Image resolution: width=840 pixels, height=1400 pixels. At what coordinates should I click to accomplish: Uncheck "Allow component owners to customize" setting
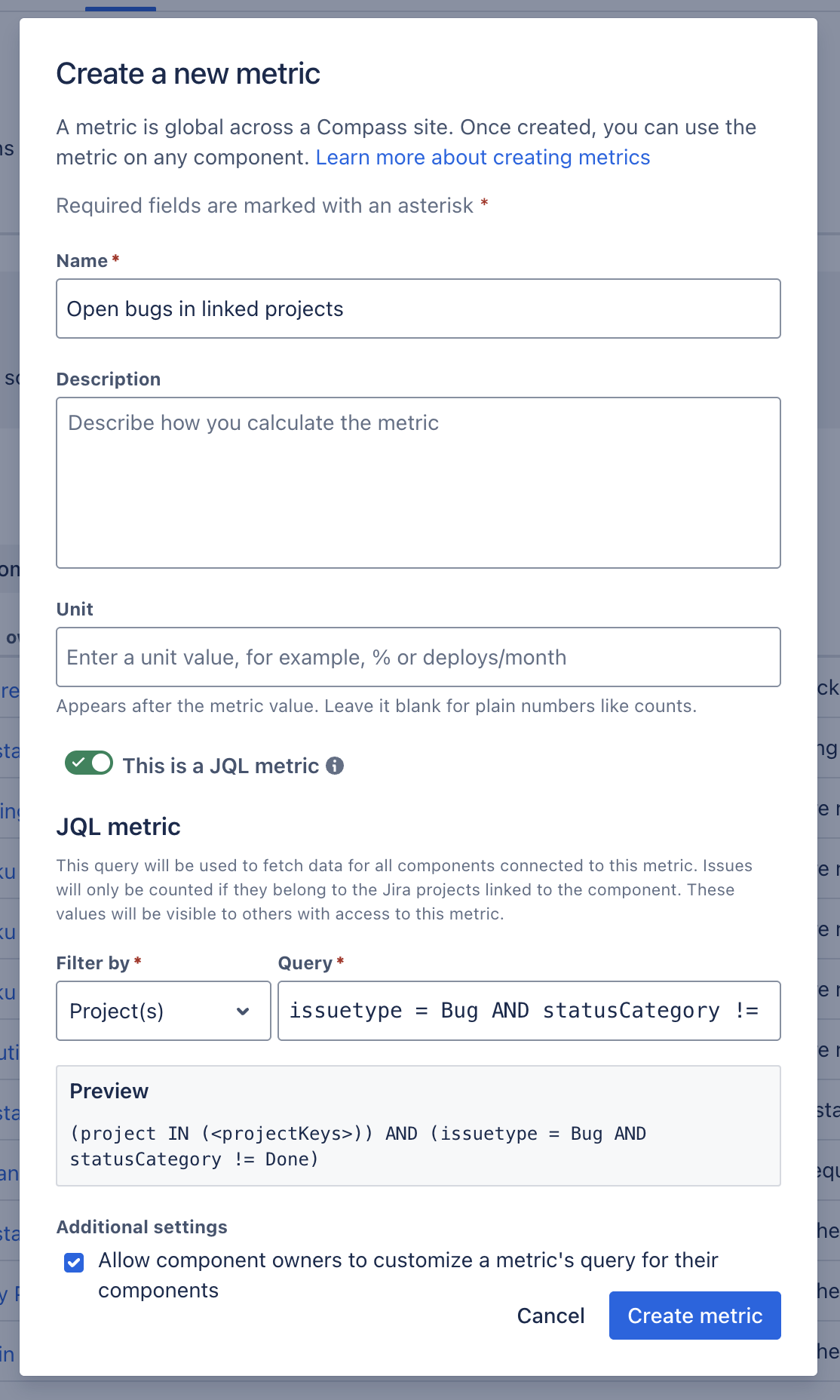click(x=73, y=1262)
